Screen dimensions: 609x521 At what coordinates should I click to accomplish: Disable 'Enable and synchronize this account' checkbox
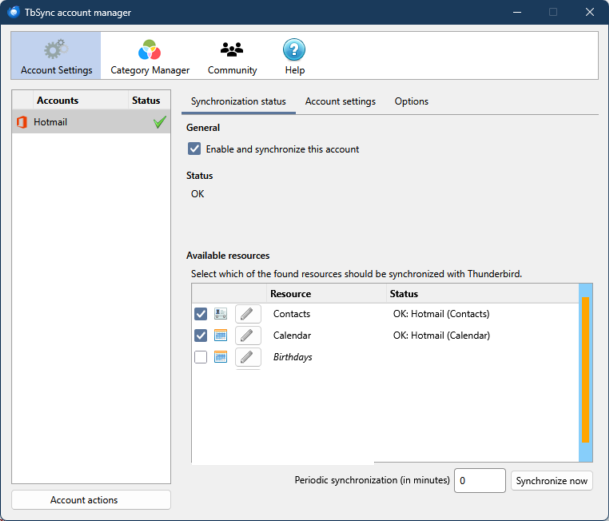click(x=194, y=149)
